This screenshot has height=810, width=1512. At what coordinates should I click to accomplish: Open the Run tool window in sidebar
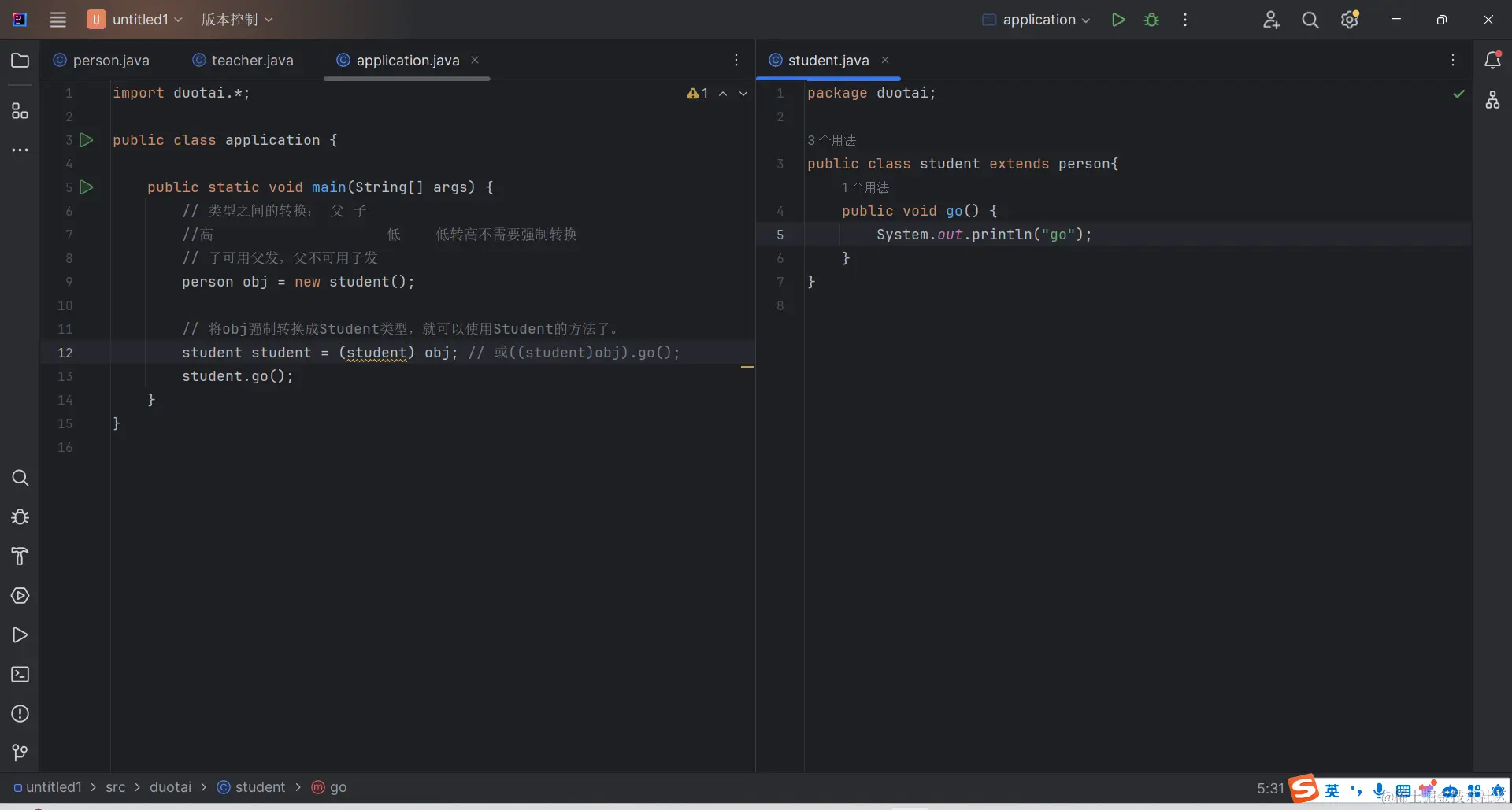[20, 635]
